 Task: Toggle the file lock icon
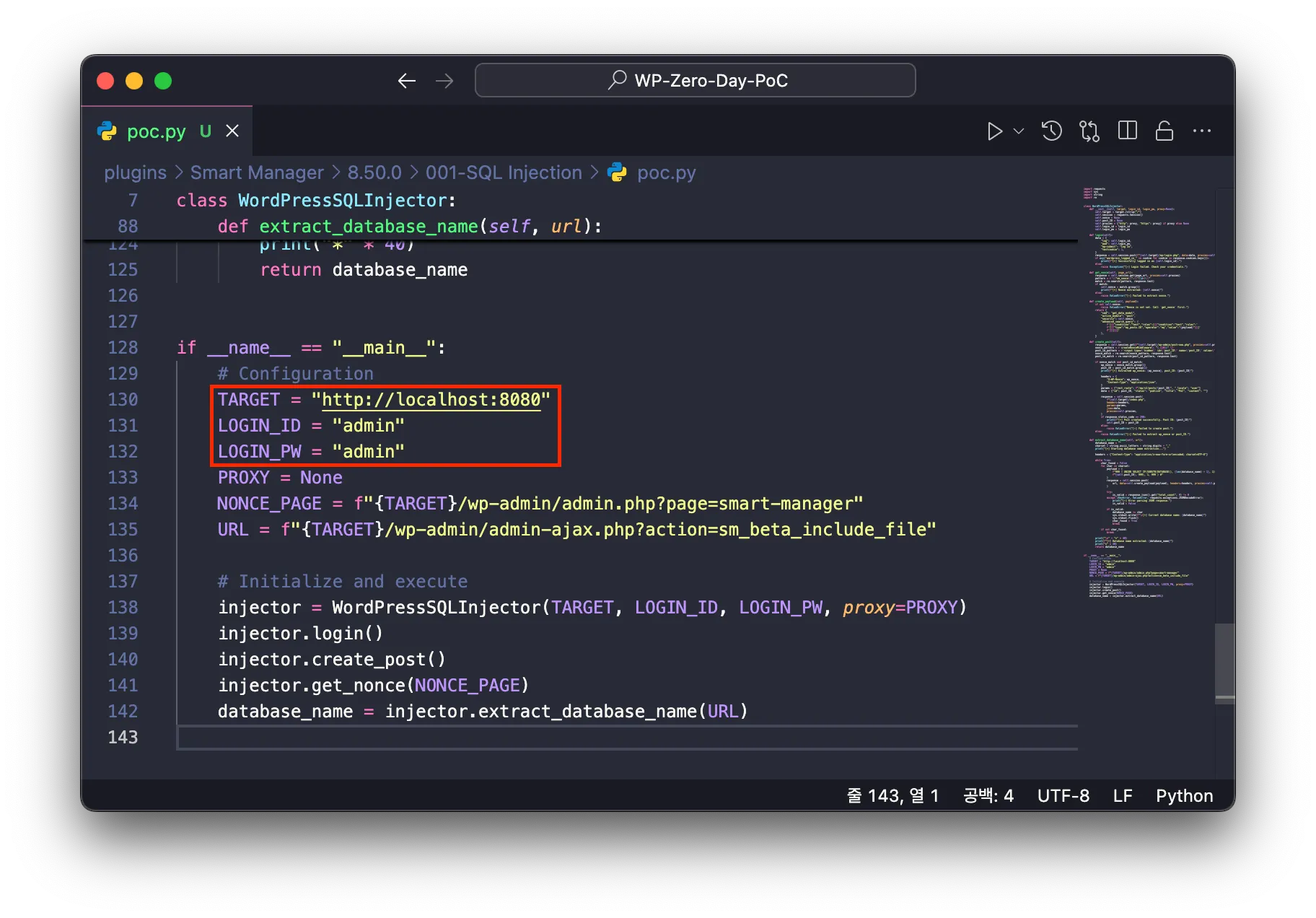[x=1164, y=131]
